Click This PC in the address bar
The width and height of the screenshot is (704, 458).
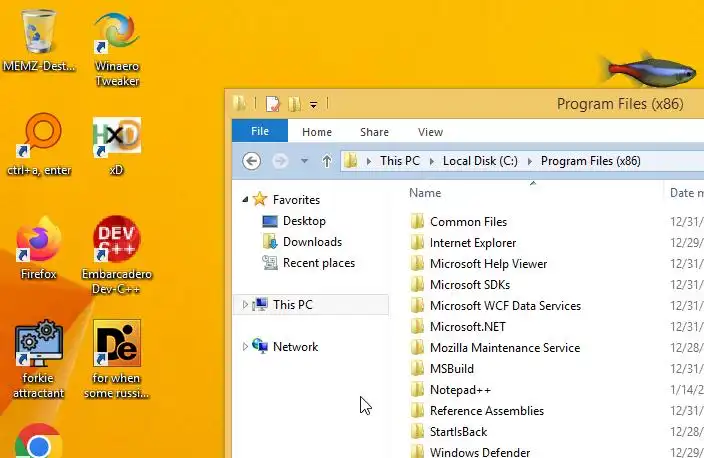pos(400,161)
